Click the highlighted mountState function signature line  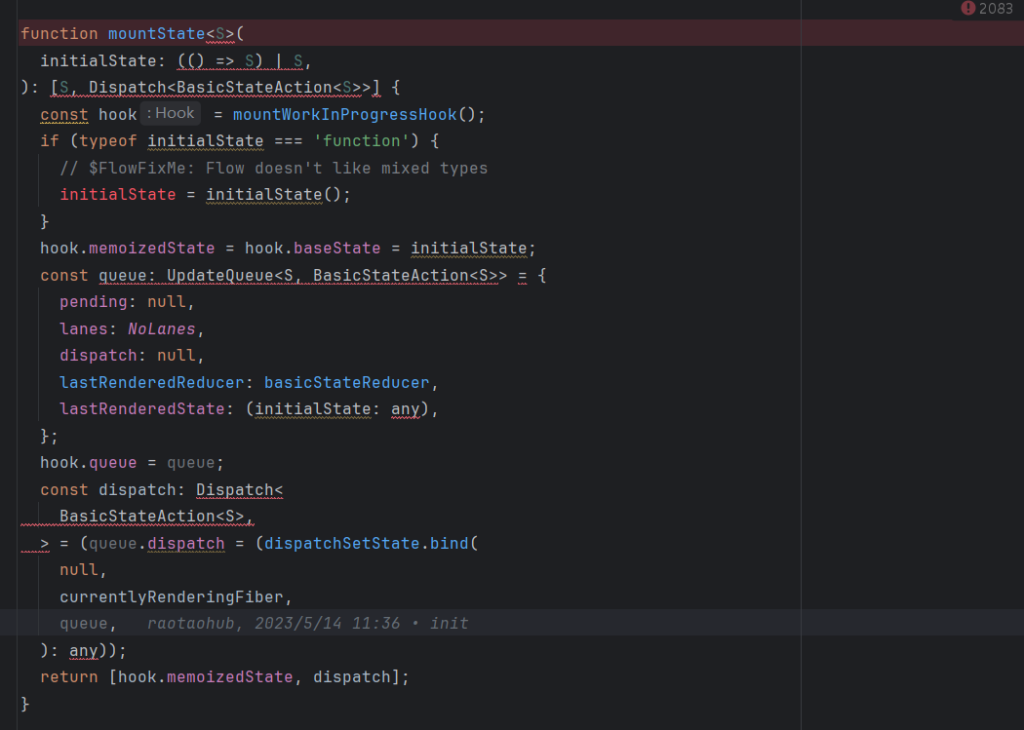130,33
